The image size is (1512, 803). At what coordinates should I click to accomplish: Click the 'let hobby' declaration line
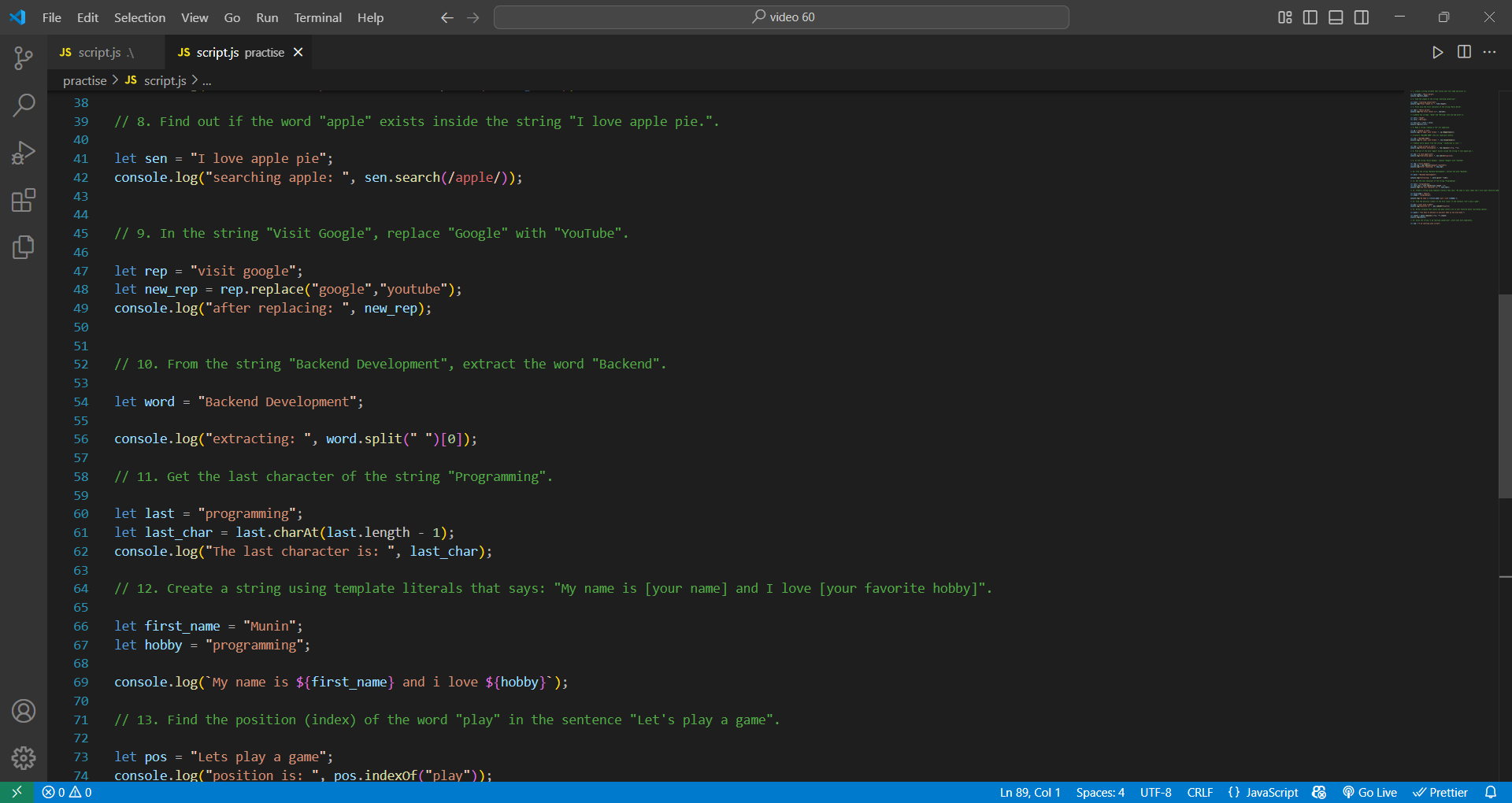(213, 645)
